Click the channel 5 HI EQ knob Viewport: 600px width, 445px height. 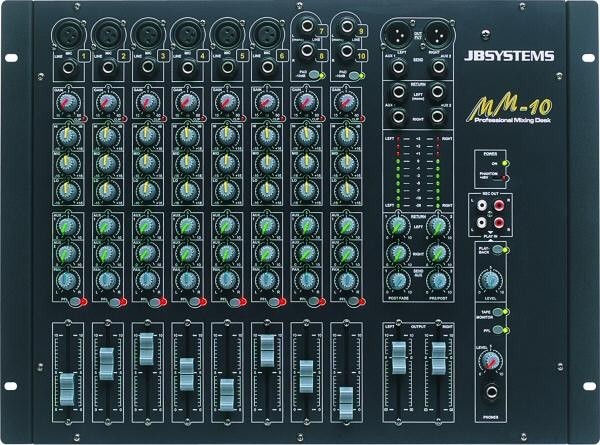tap(227, 136)
